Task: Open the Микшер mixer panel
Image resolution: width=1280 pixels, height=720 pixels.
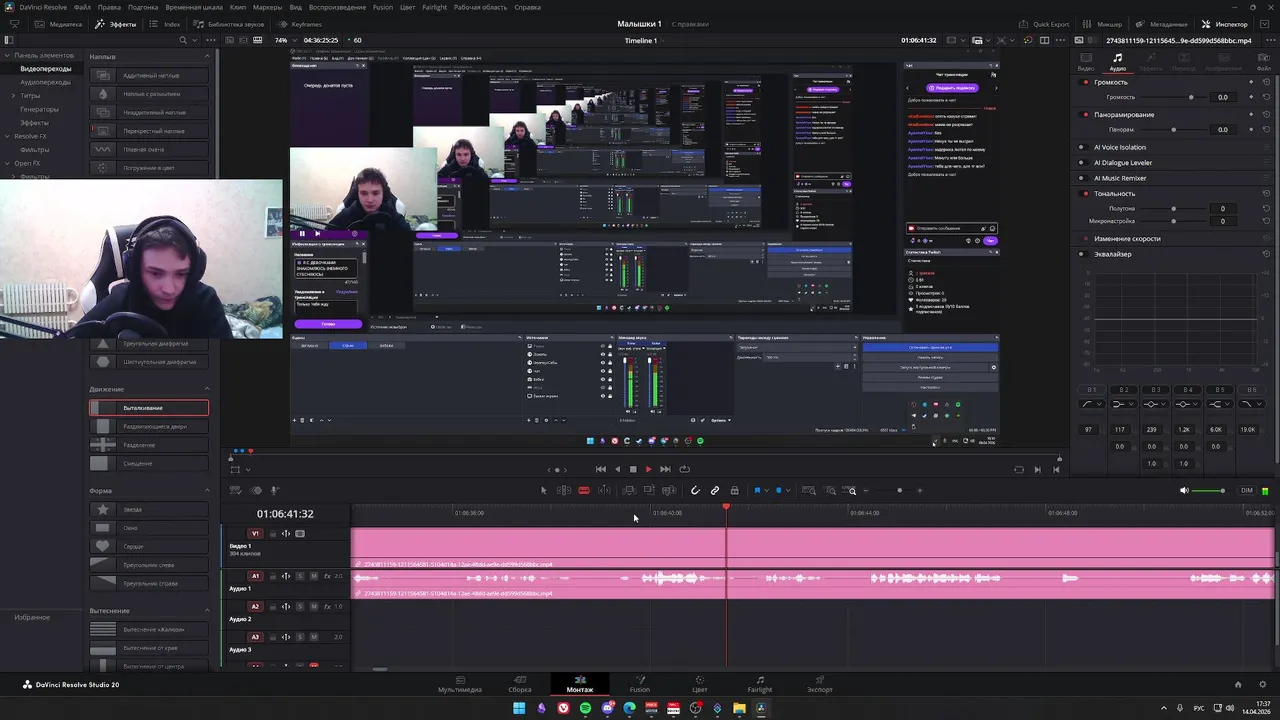Action: click(x=1103, y=24)
